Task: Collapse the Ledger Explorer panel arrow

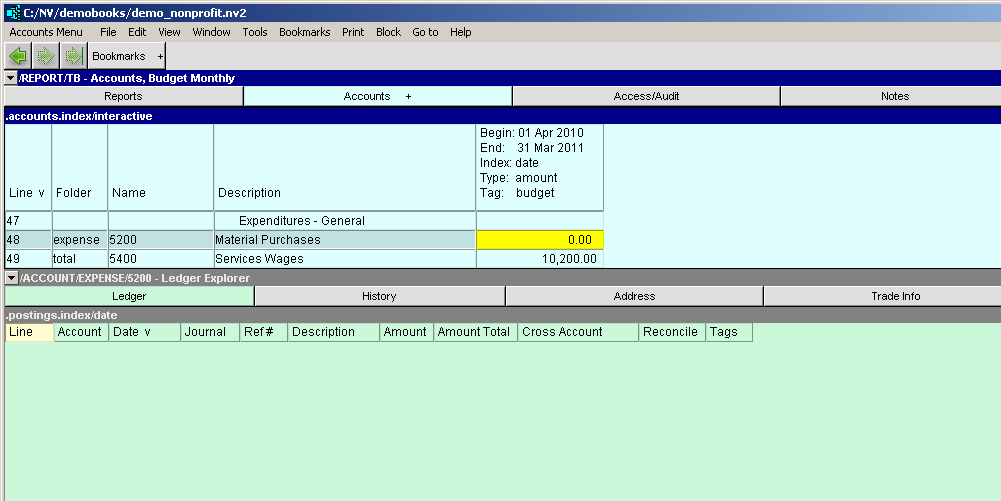Action: pyautogui.click(x=10, y=278)
